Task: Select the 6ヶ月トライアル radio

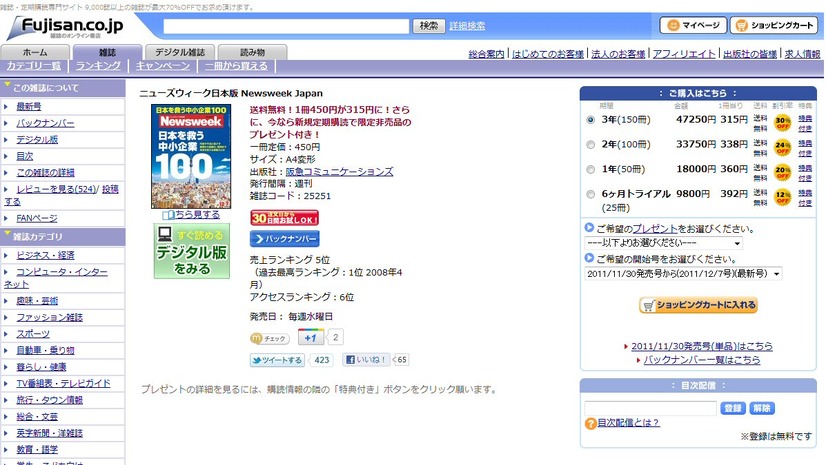Action: 591,194
